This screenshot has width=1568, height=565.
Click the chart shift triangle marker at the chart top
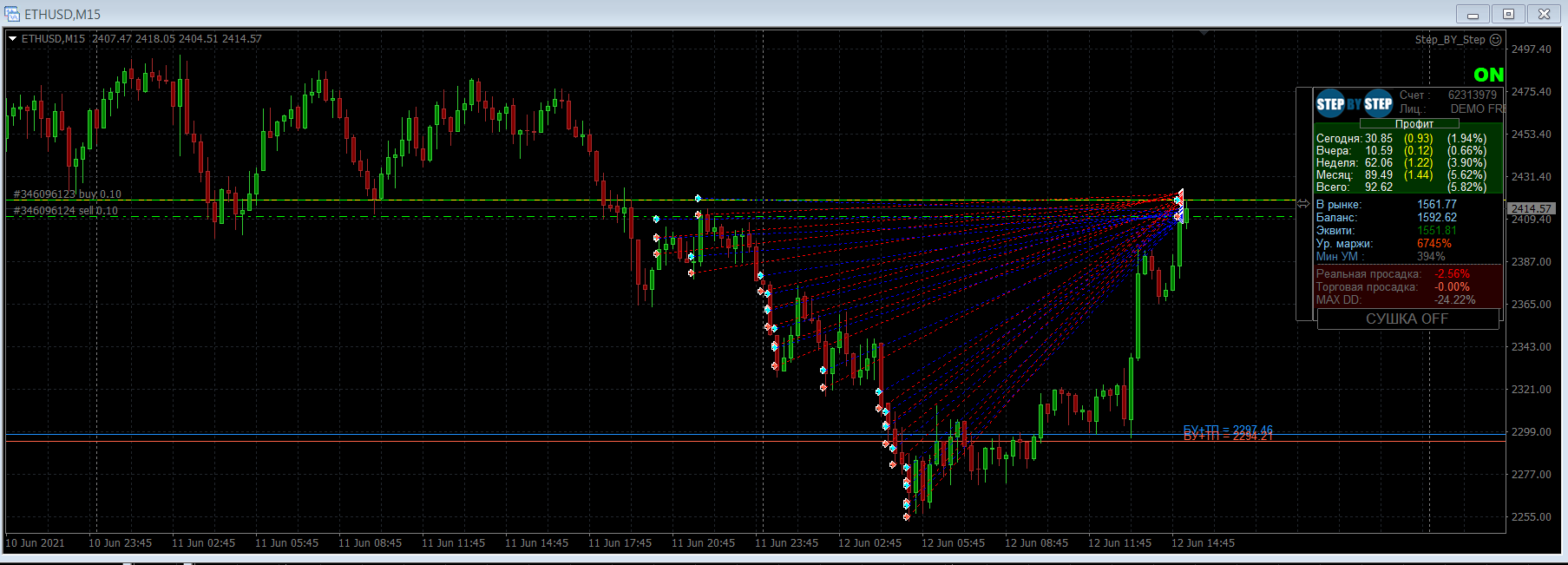pyautogui.click(x=1204, y=33)
